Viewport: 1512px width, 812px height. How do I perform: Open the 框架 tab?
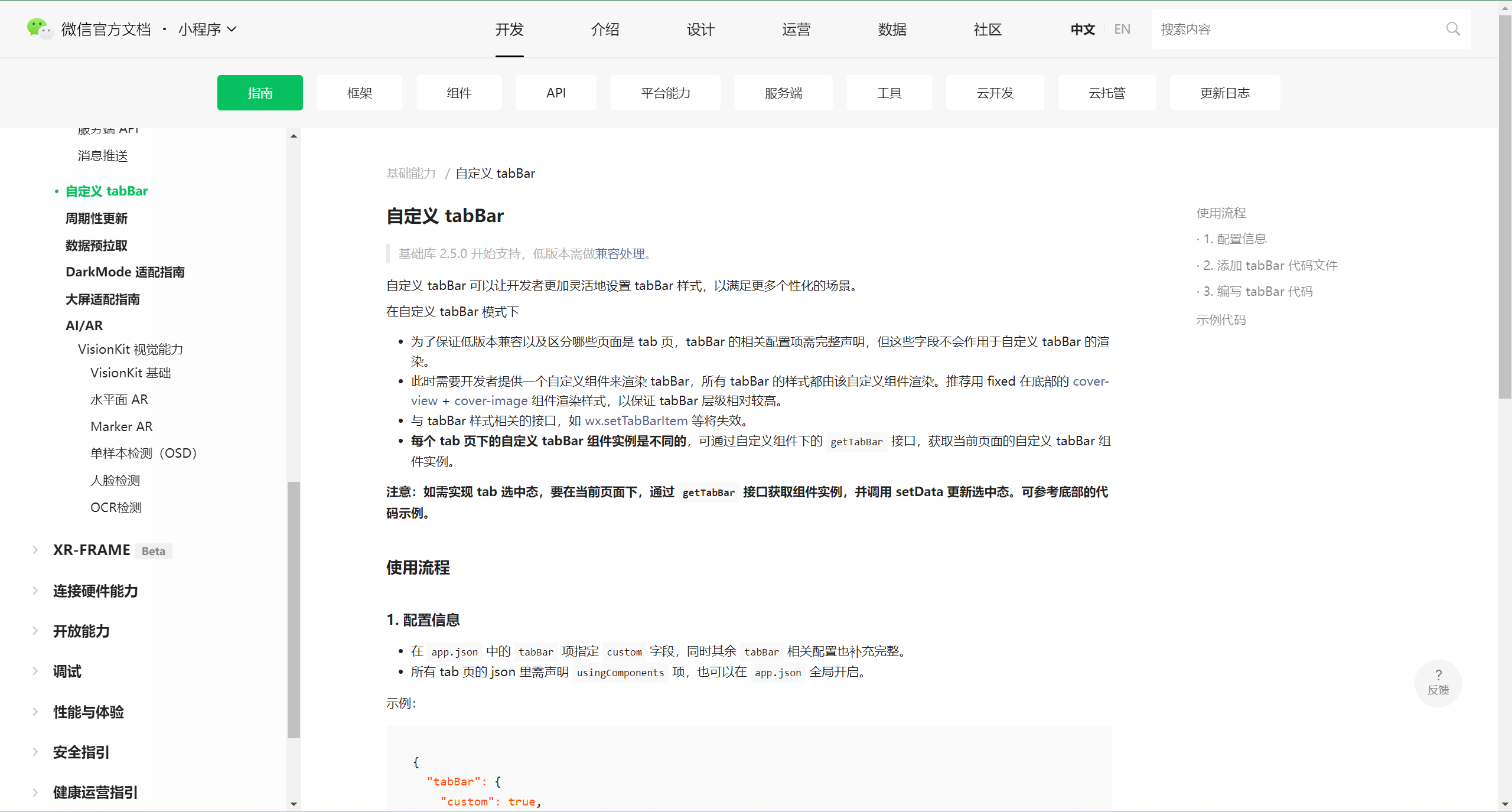coord(360,93)
